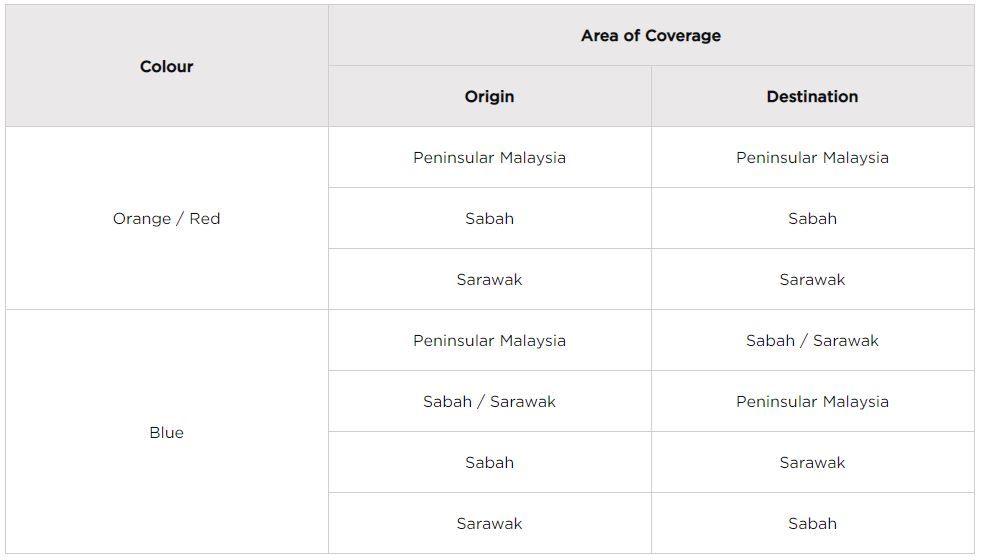Select the Area of Coverage header
This screenshot has width=981, height=560.
[651, 36]
